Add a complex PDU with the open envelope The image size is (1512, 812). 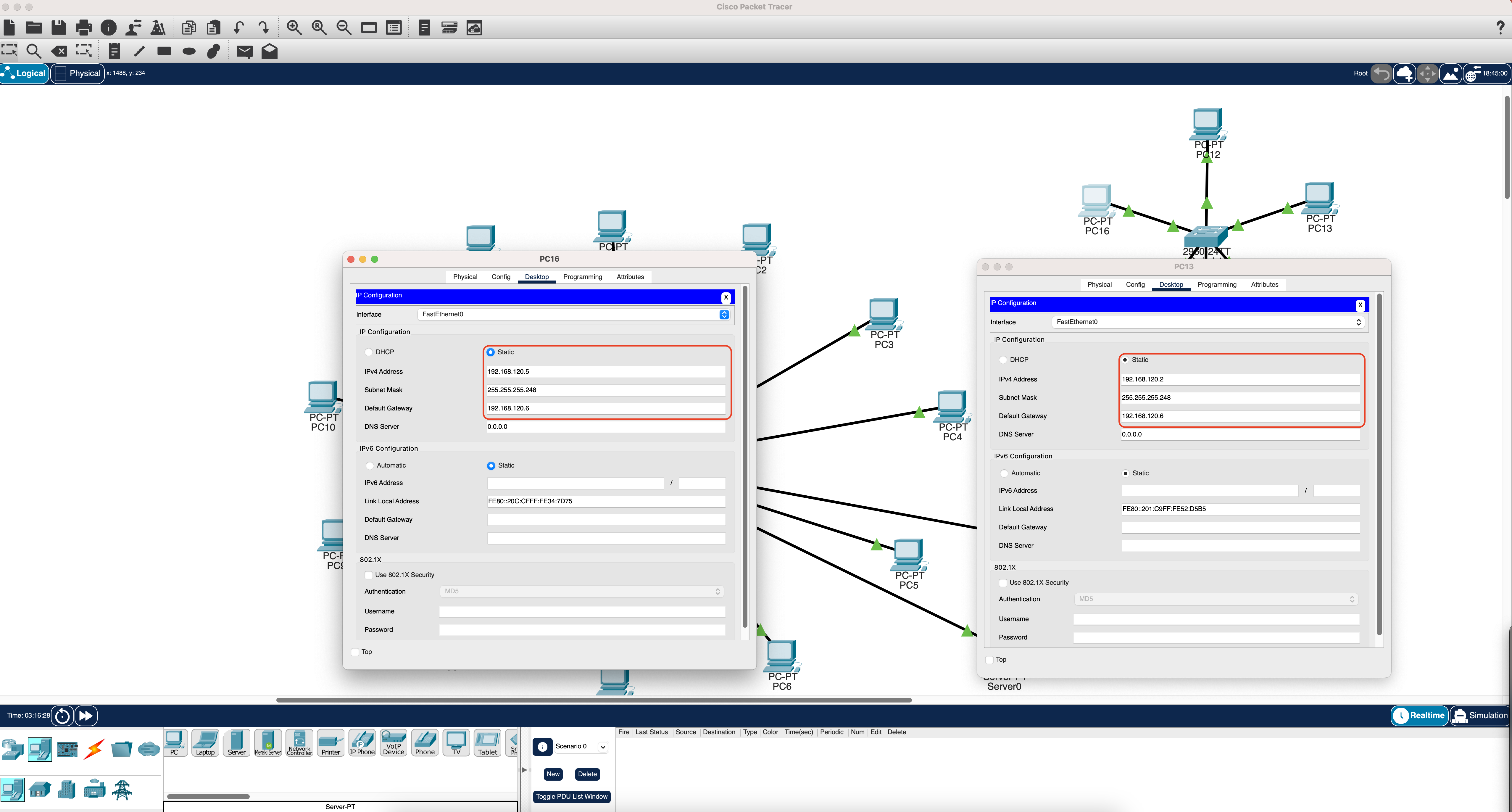pyautogui.click(x=270, y=52)
